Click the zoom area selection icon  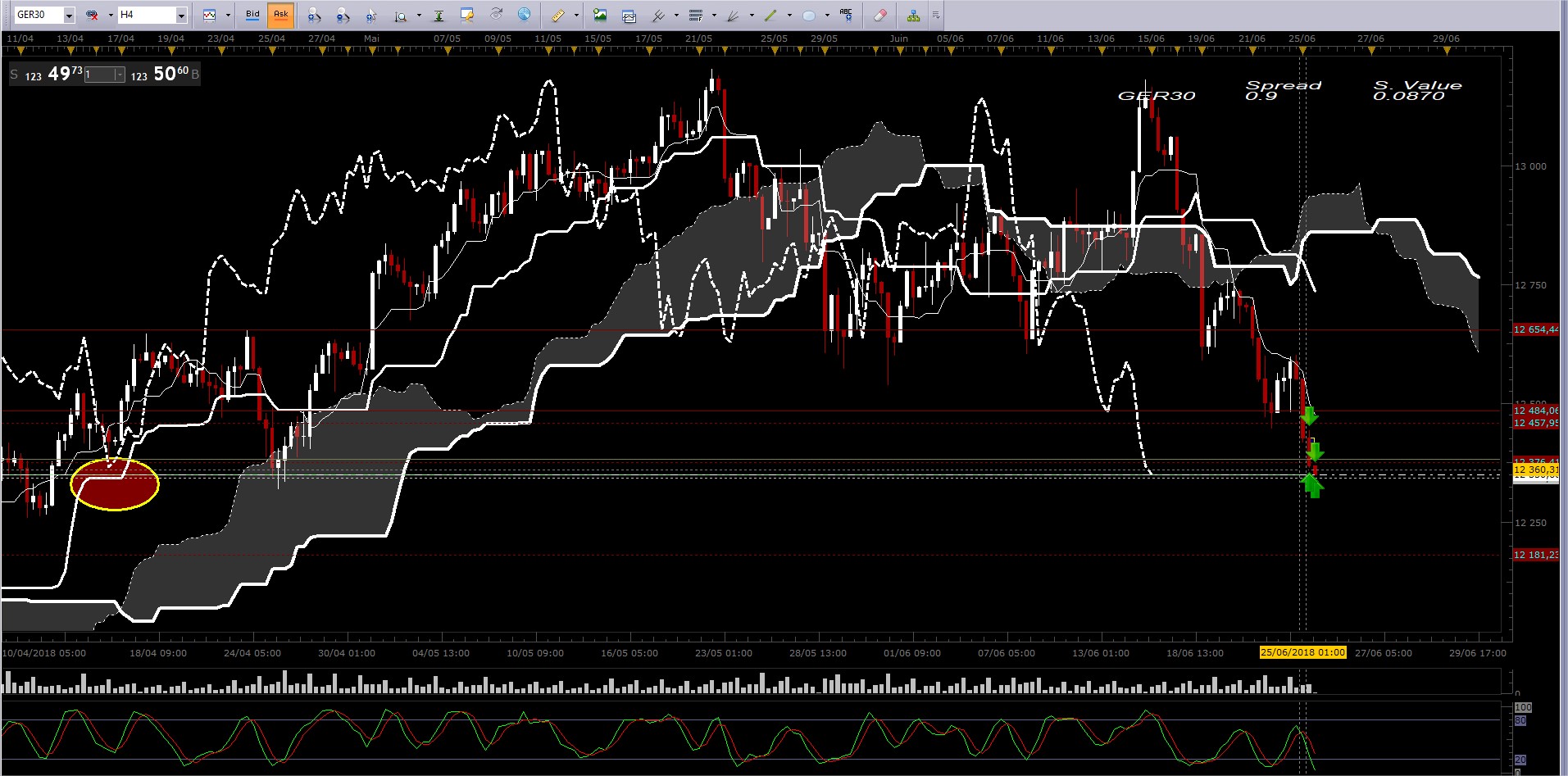tap(401, 15)
